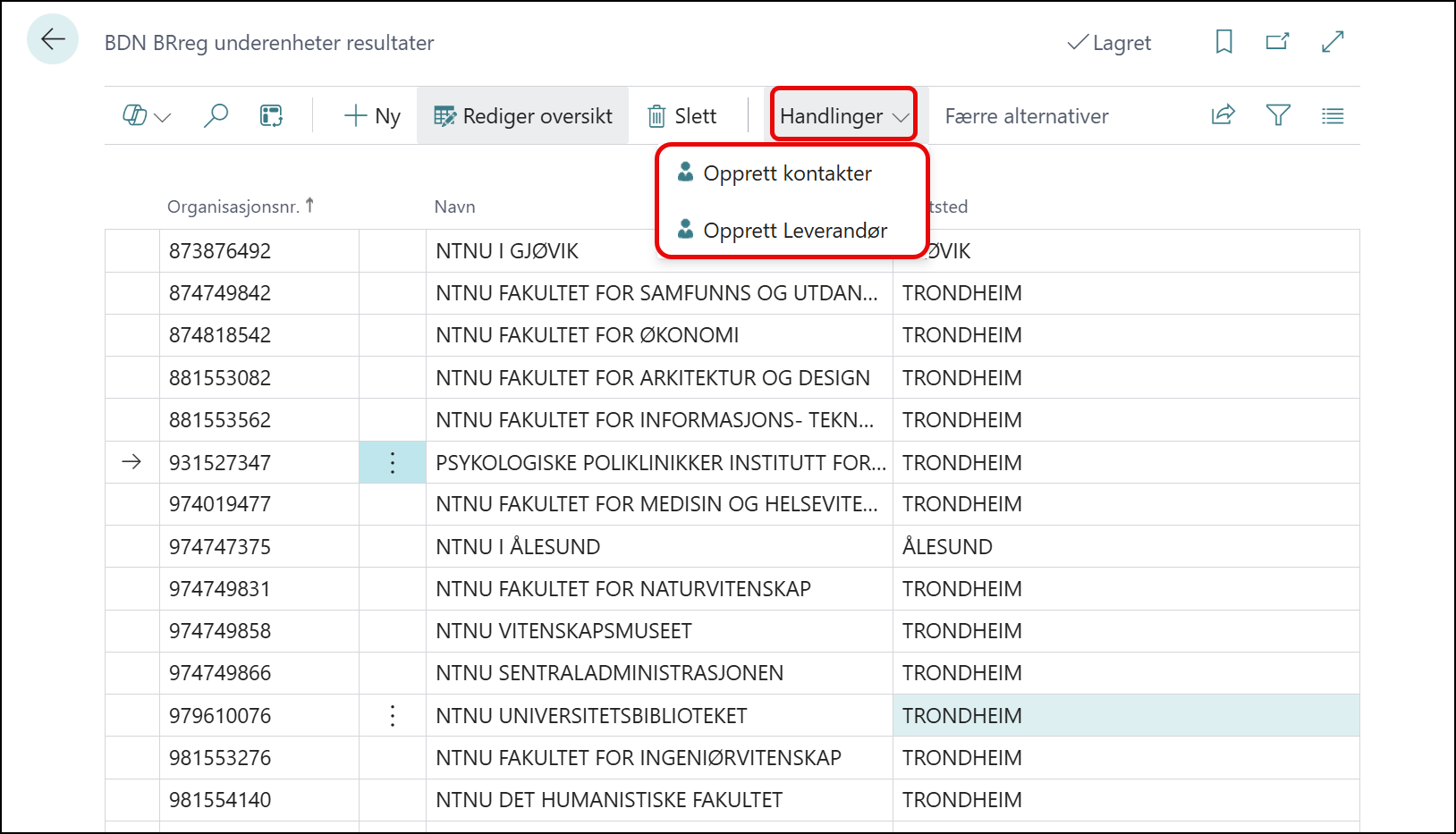The height and width of the screenshot is (834, 1456).
Task: Sort by Organisasjonsnr. column header
Action: (233, 206)
